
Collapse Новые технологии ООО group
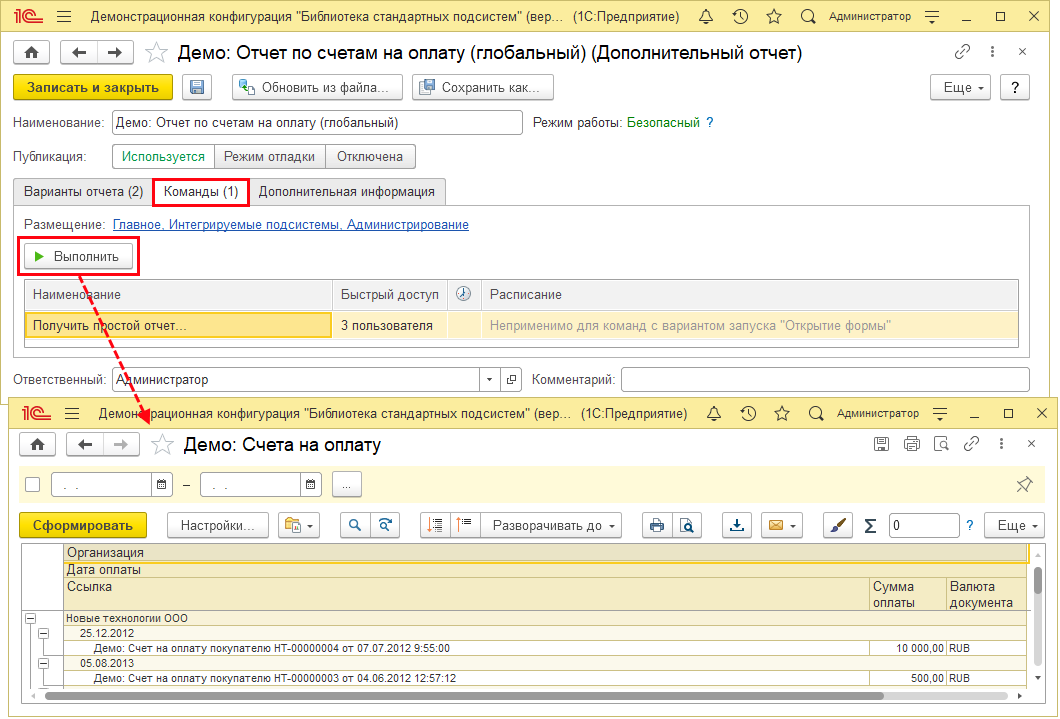tap(30, 618)
